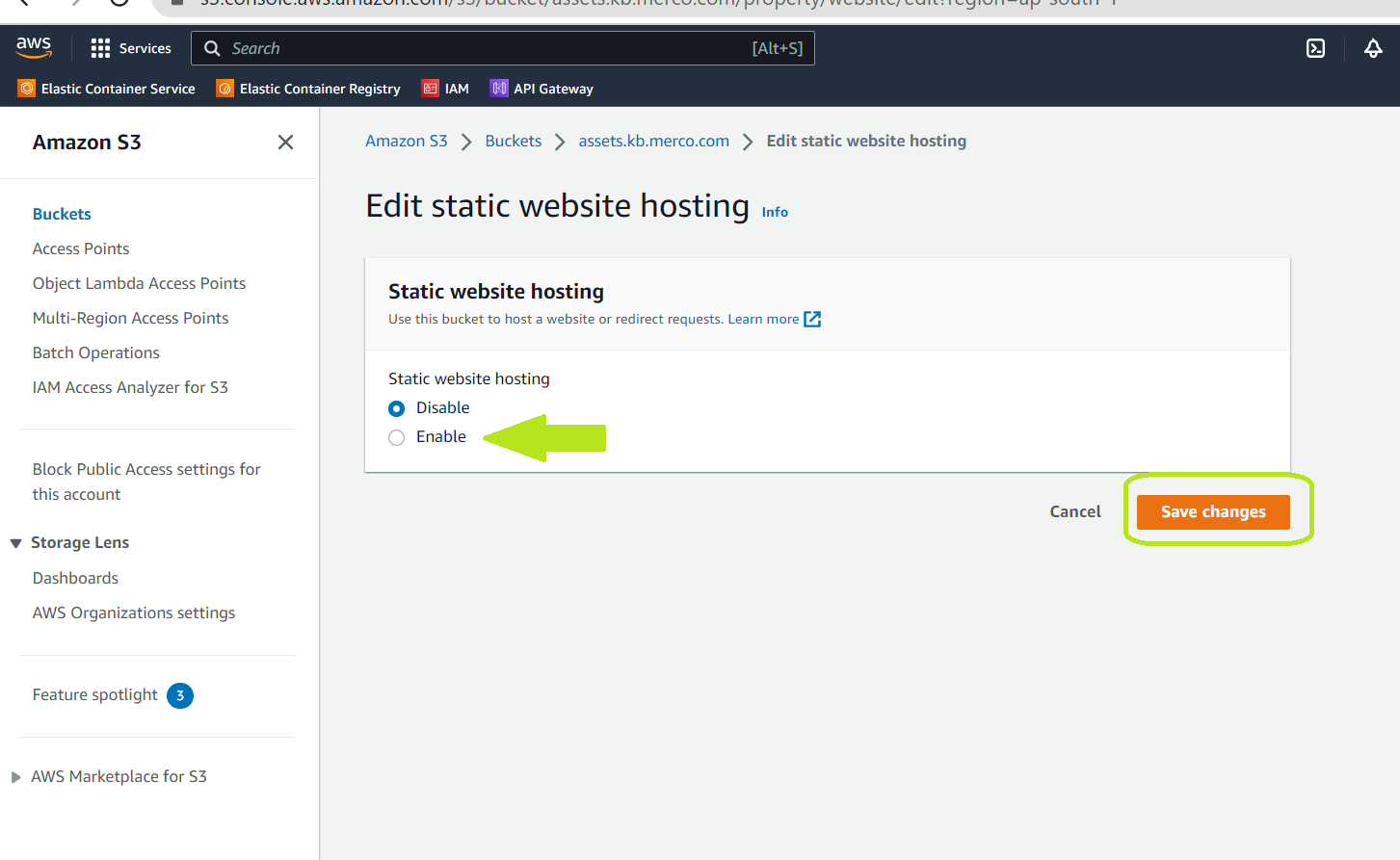The image size is (1400, 860).
Task: Open the AWS logo home
Action: (x=34, y=47)
